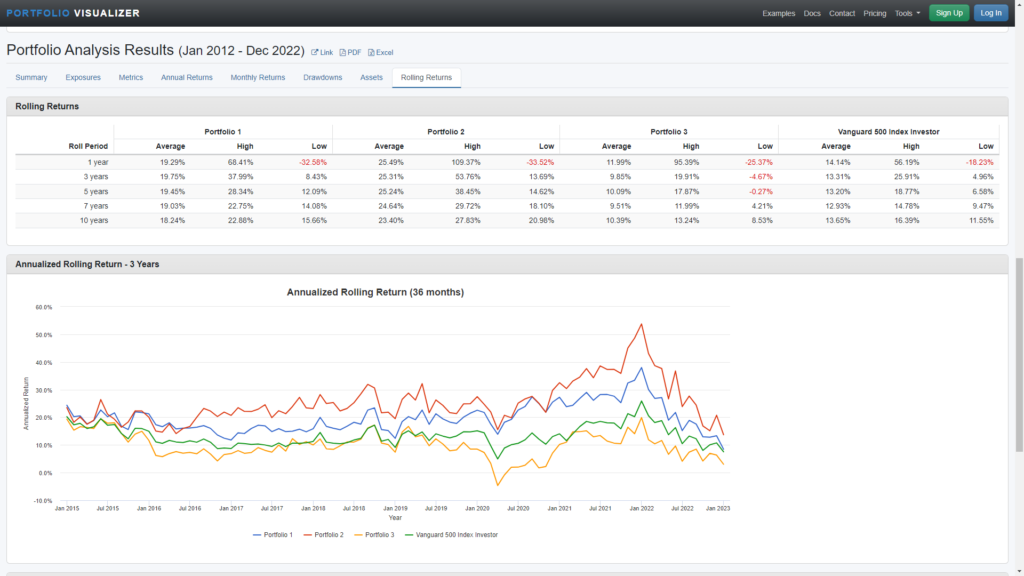
Task: Switch to the Summary tab
Action: pyautogui.click(x=31, y=77)
